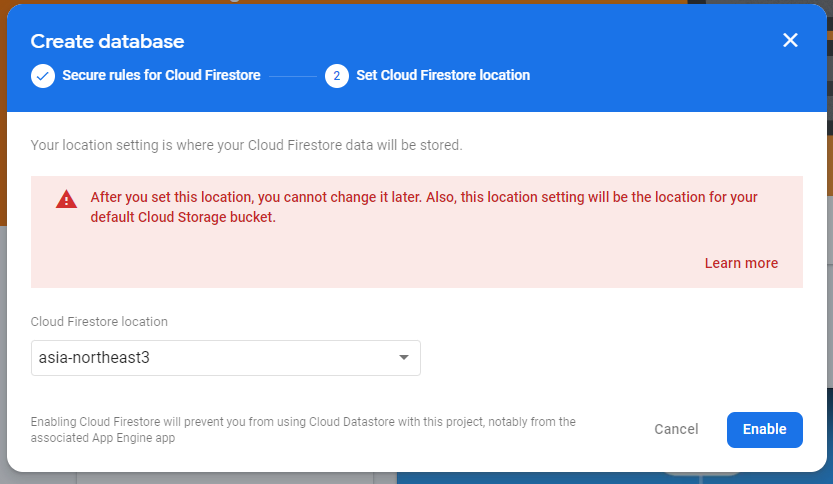Image resolution: width=833 pixels, height=484 pixels.
Task: Click the step 1 checkmark circle
Action: click(43, 76)
